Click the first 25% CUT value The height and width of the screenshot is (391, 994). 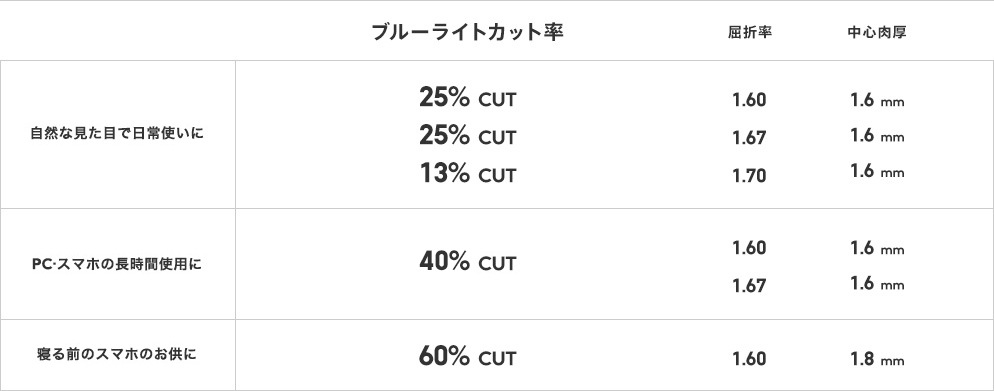click(467, 98)
